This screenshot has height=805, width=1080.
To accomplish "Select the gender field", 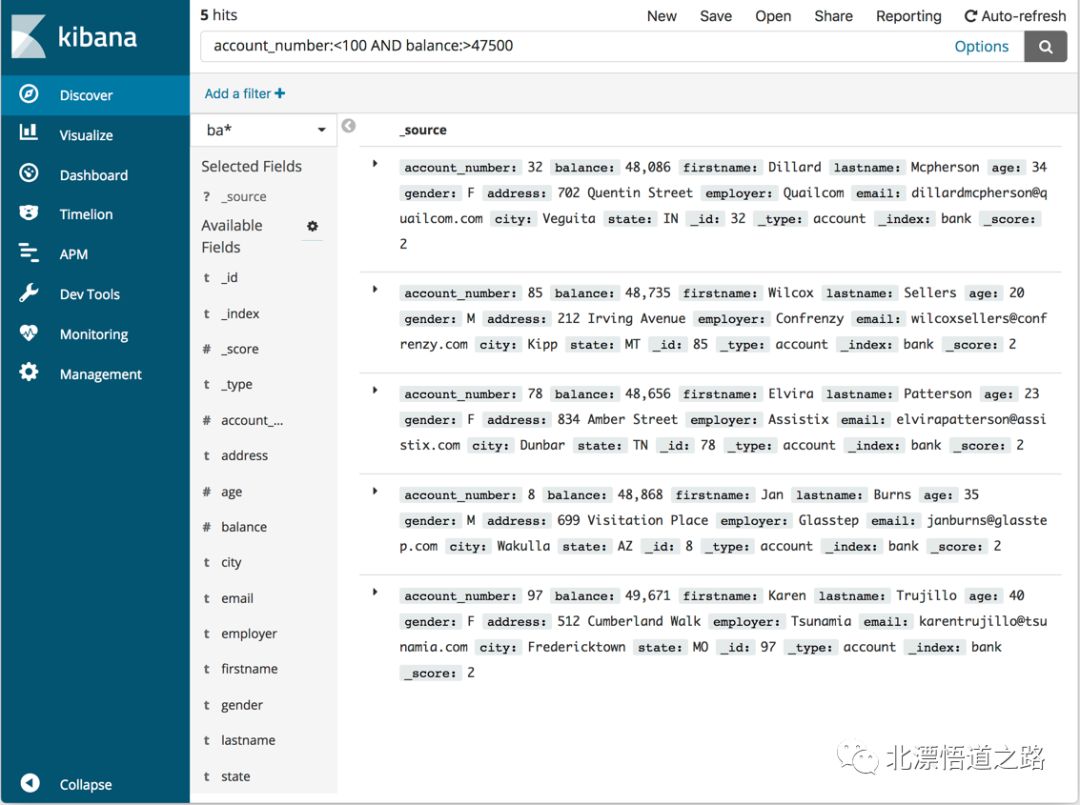I will point(242,704).
